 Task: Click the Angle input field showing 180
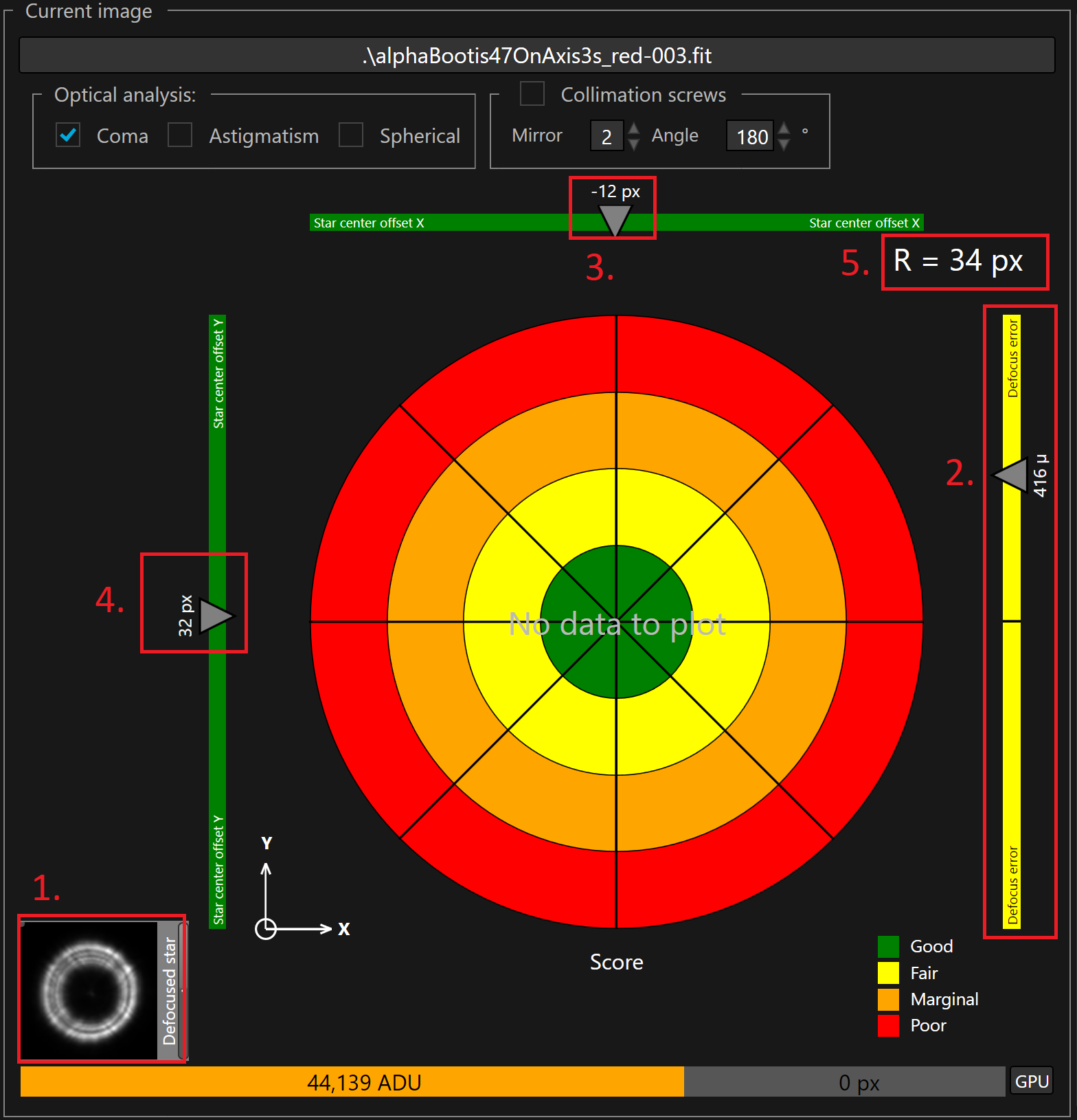(751, 136)
